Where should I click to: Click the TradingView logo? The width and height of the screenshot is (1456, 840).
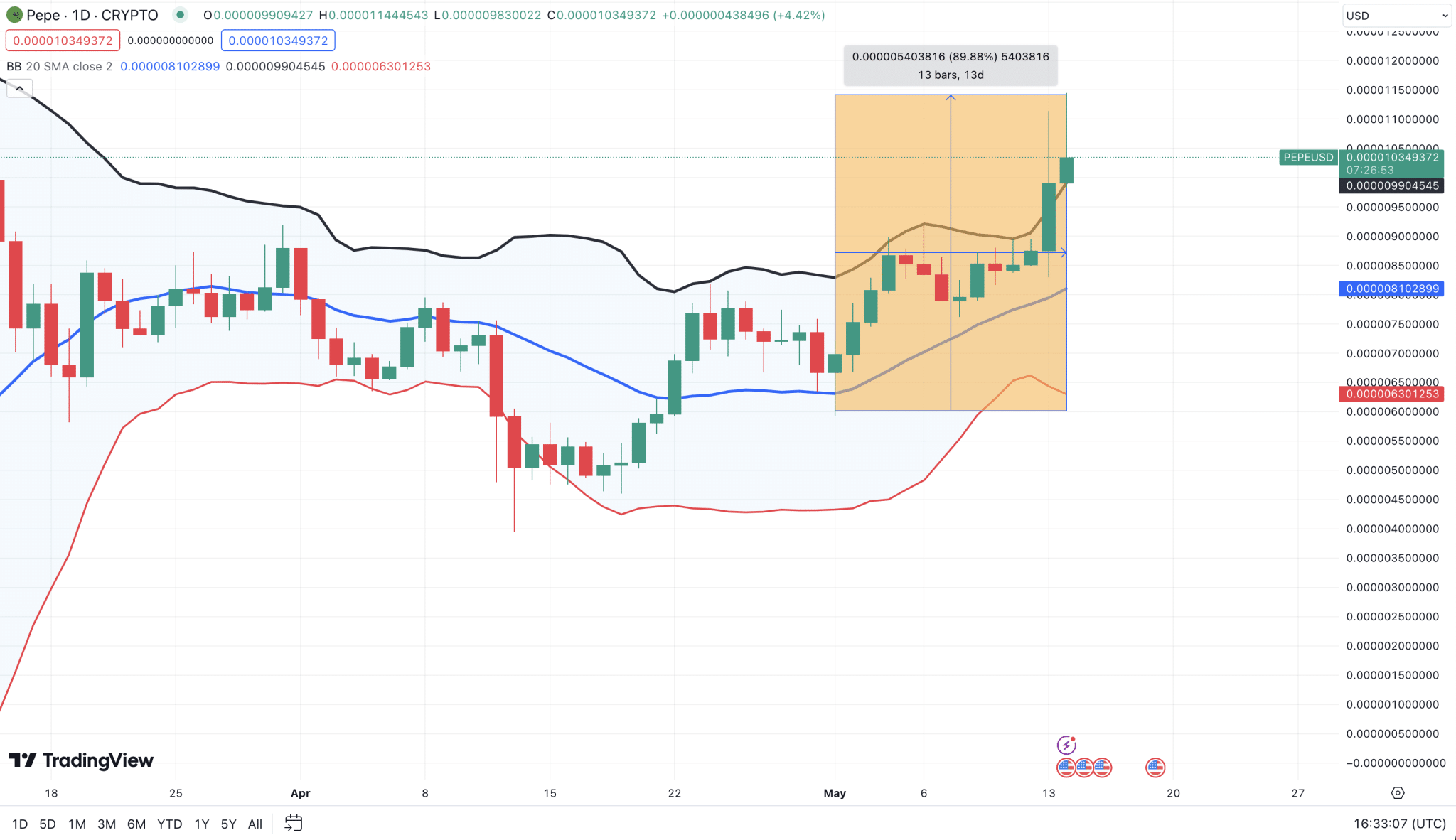(81, 760)
